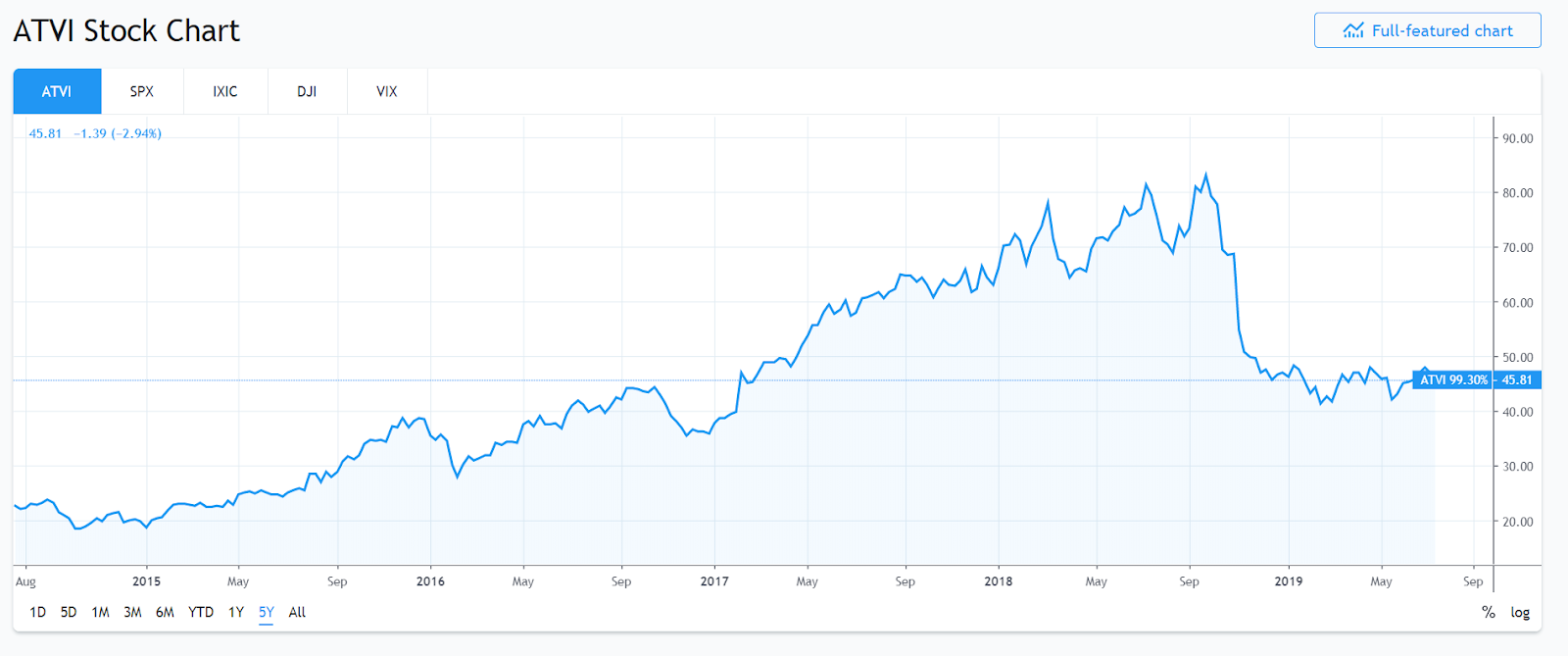Click the 45.81 −1.39 (−2.94%) quote text
This screenshot has width=1568, height=656.
[x=95, y=133]
